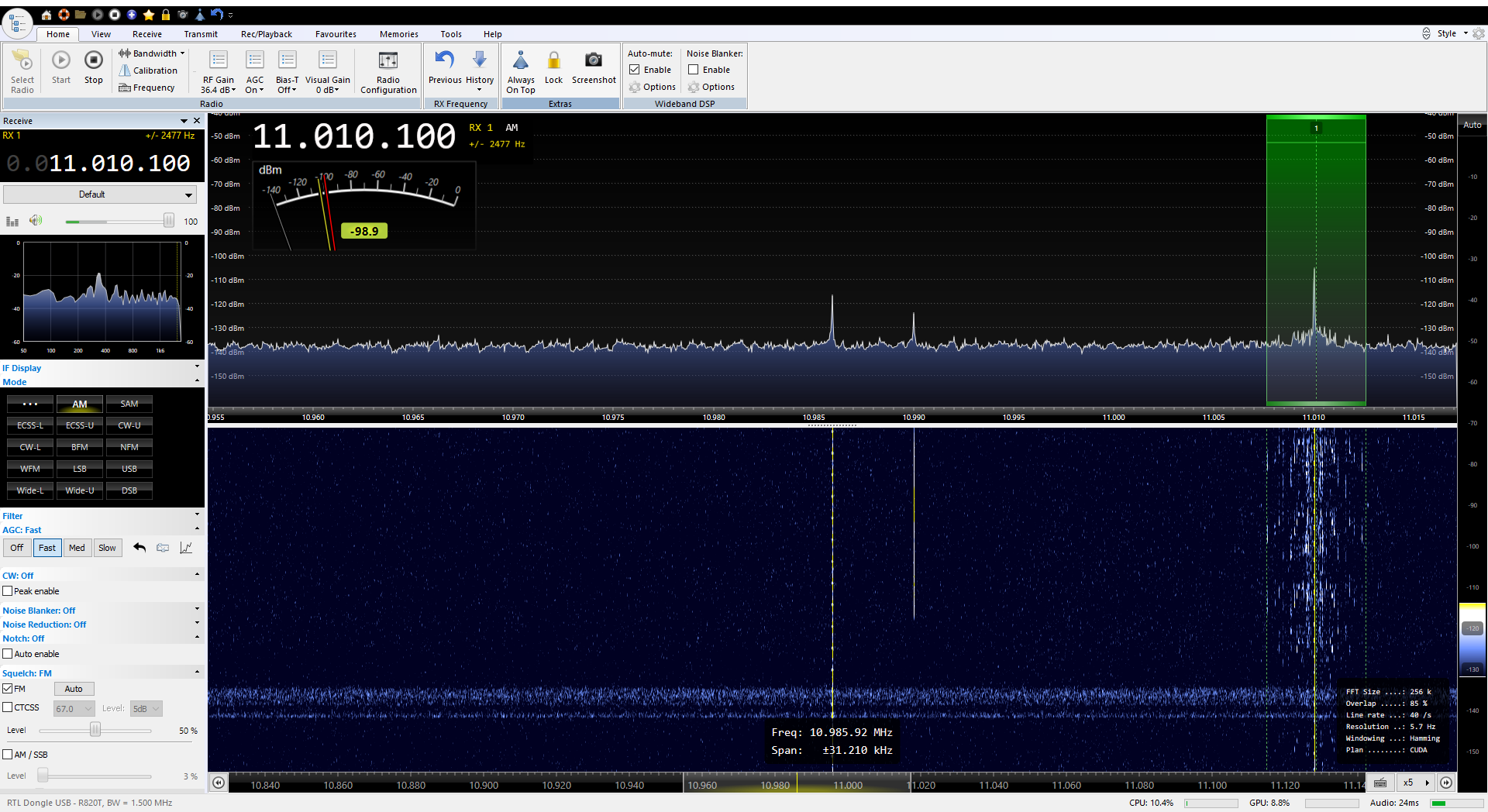The height and width of the screenshot is (812, 1488).
Task: Check Notch Auto enable
Action: (8, 654)
